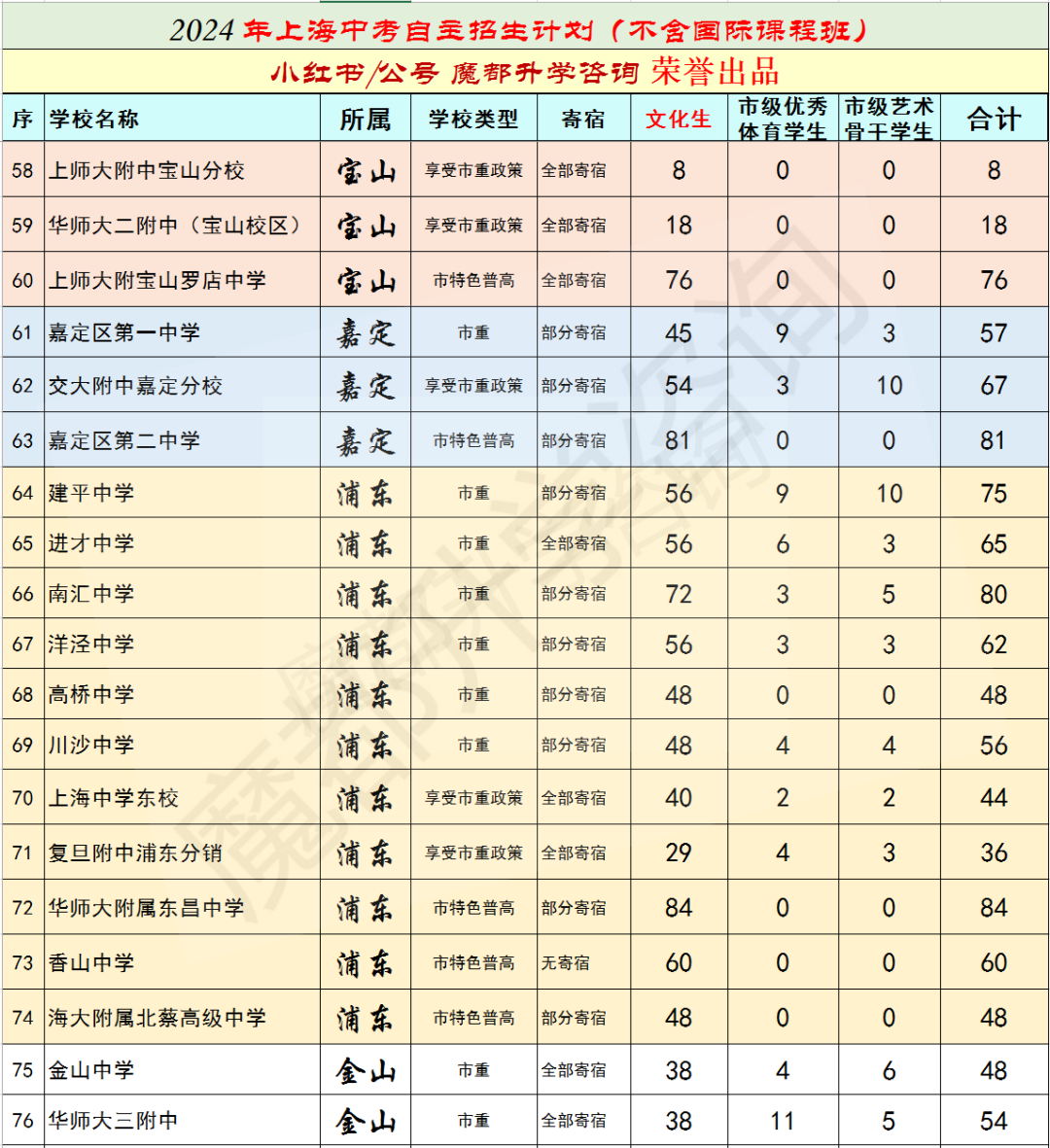Click 市重 cell in 建平中学 row
The width and height of the screenshot is (1050, 1148).
click(x=473, y=494)
